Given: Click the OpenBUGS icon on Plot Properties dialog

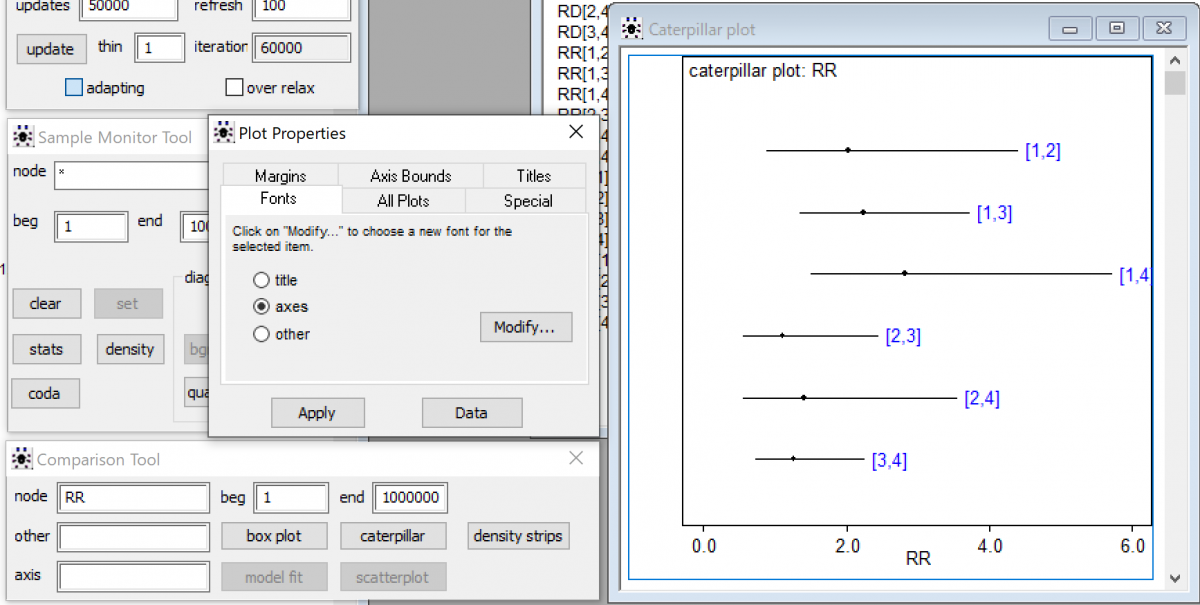Looking at the screenshot, I should [x=223, y=132].
